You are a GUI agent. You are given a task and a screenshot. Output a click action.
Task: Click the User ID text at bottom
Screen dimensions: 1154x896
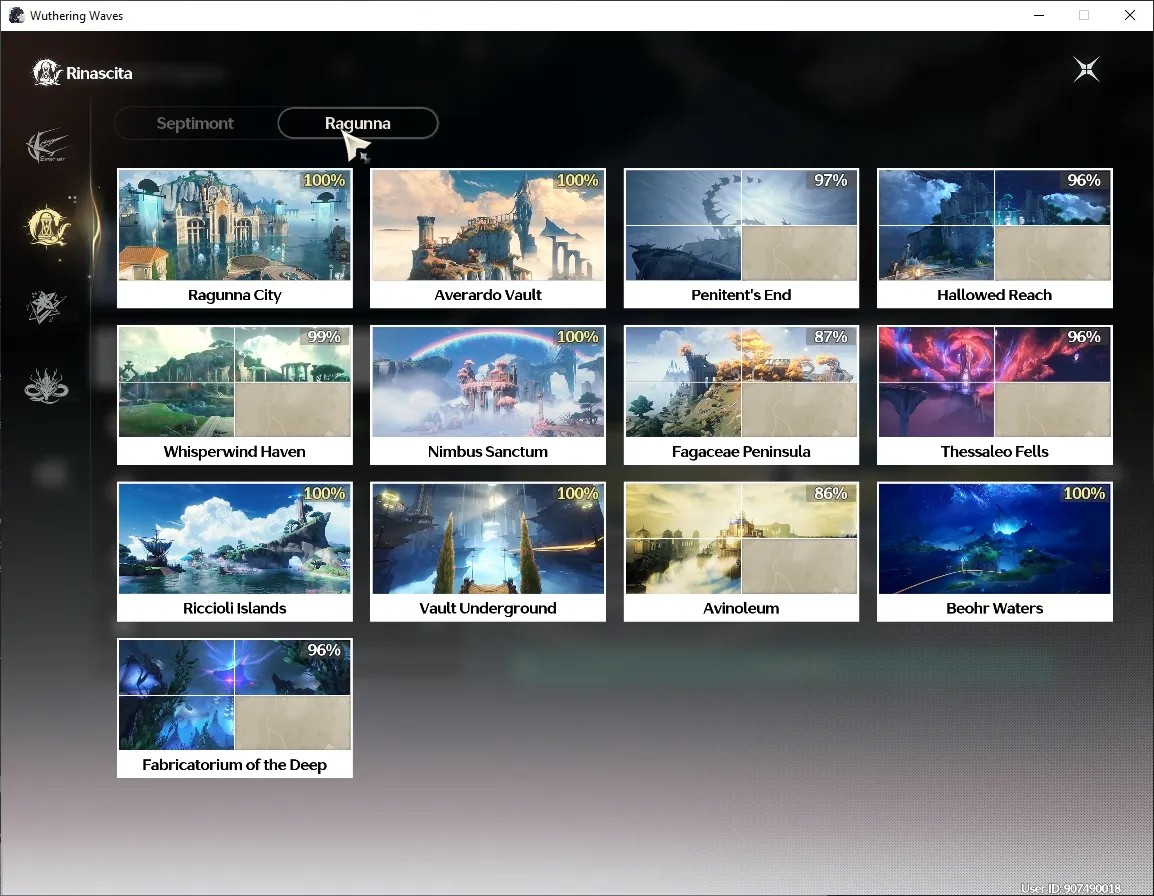point(1070,889)
